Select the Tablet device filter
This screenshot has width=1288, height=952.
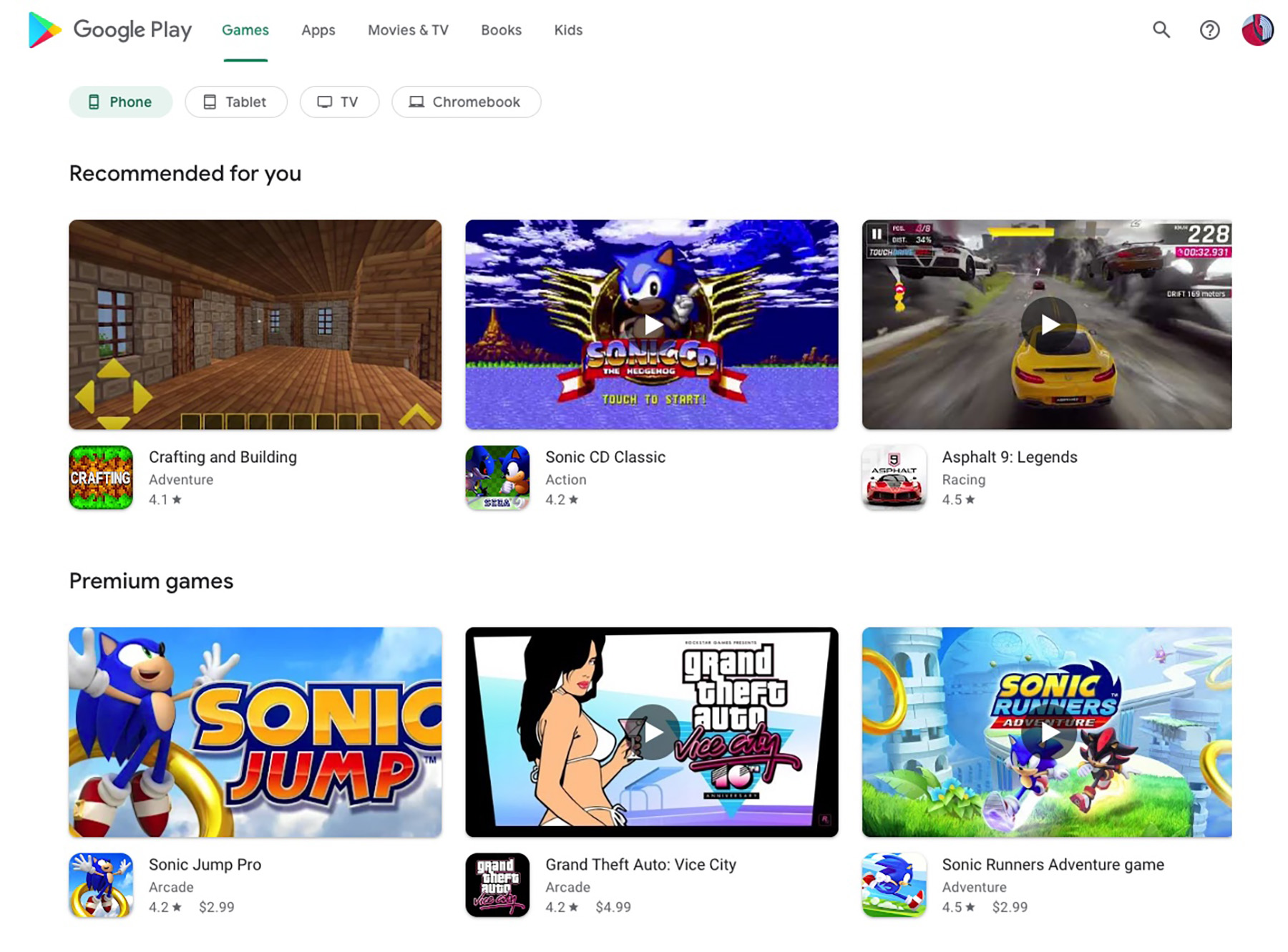coord(235,102)
